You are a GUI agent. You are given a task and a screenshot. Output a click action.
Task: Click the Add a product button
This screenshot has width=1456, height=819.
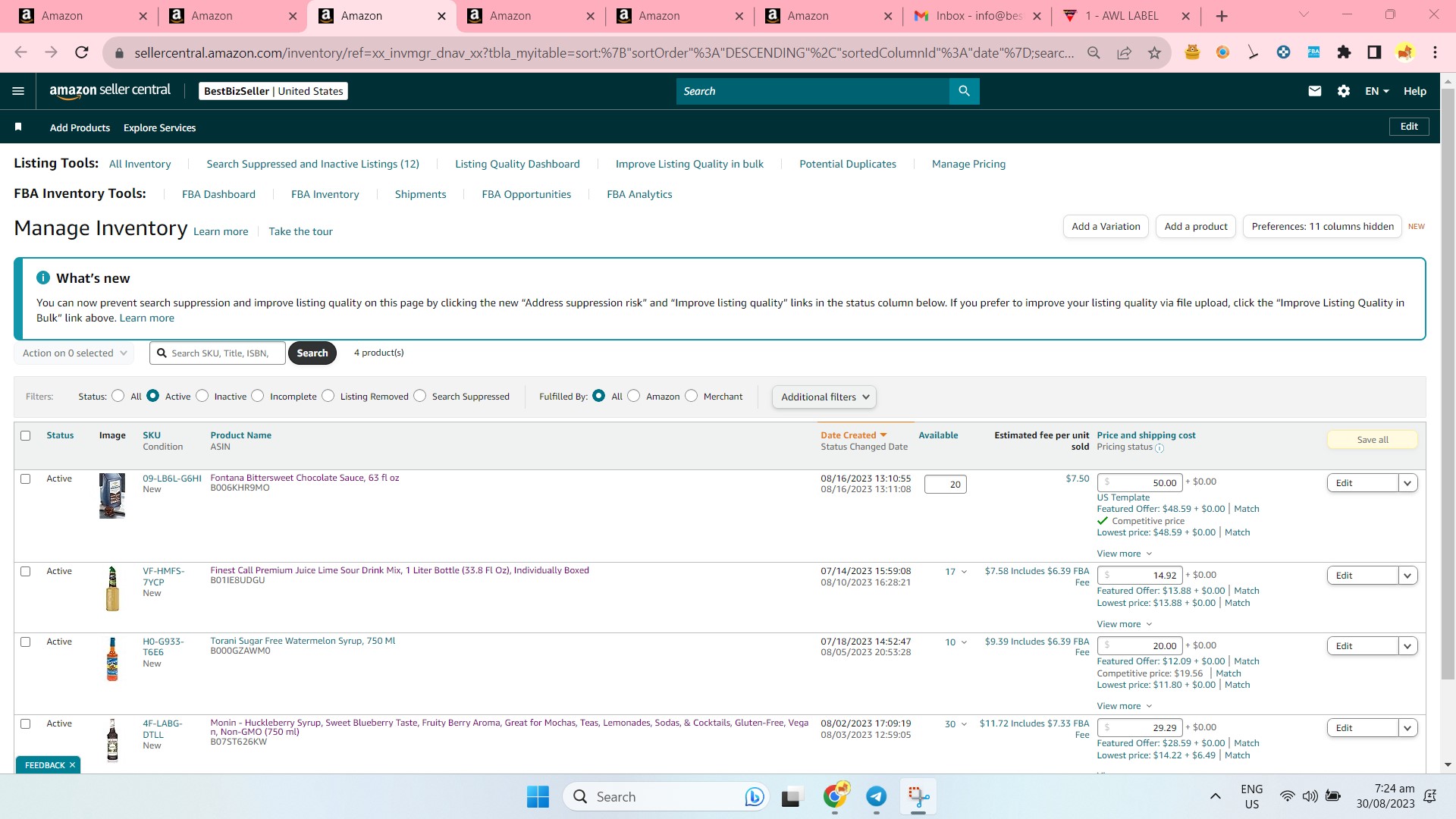pos(1196,226)
